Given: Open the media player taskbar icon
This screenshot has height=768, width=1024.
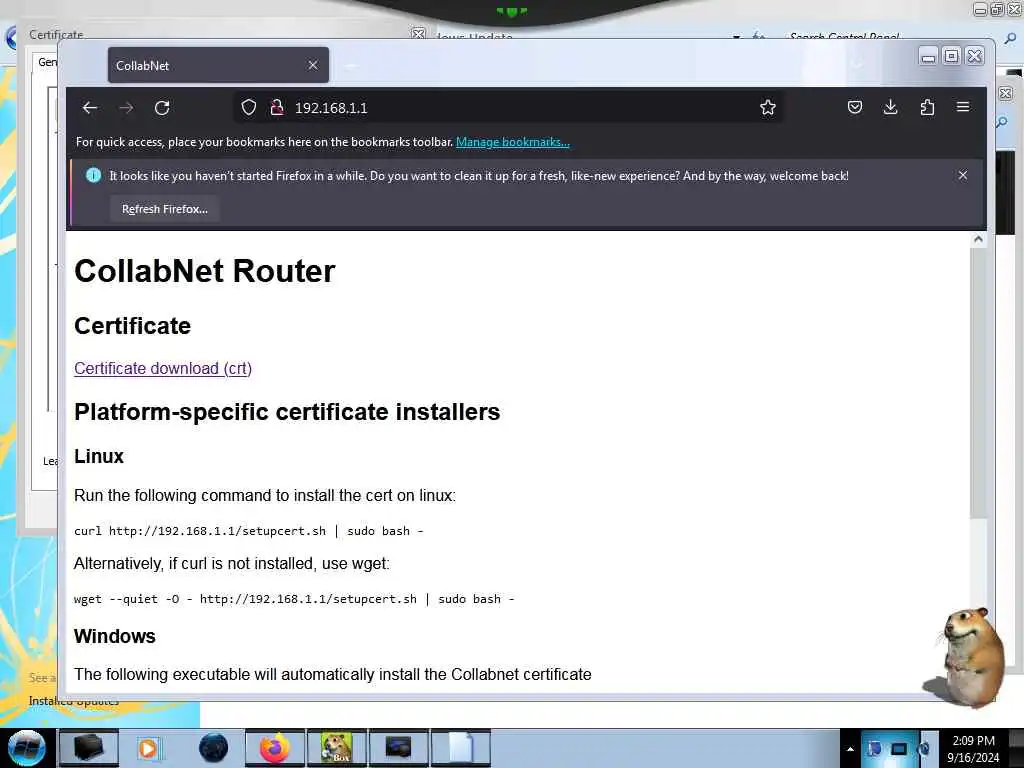Looking at the screenshot, I should [x=150, y=748].
